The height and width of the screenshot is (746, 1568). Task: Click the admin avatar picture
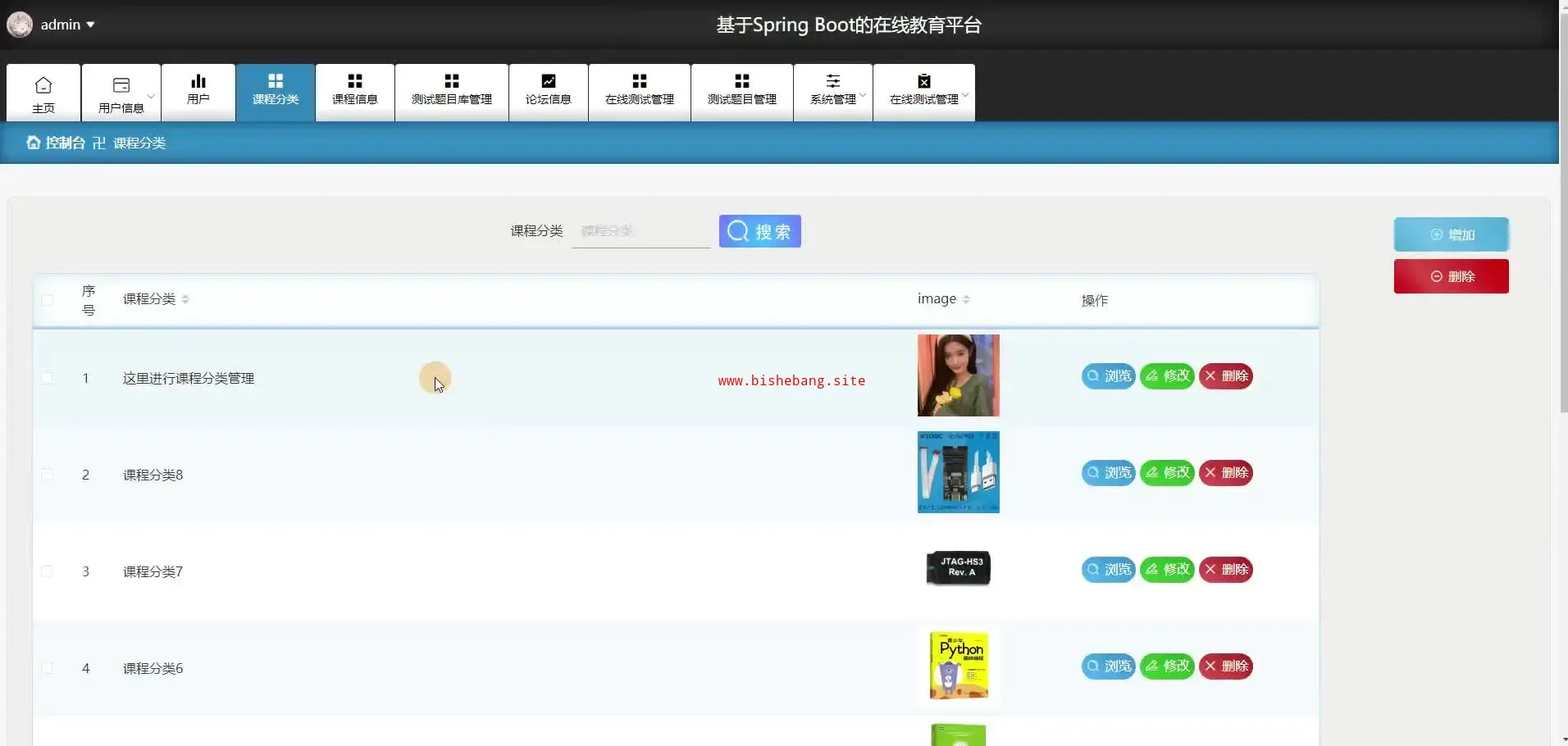tap(20, 25)
